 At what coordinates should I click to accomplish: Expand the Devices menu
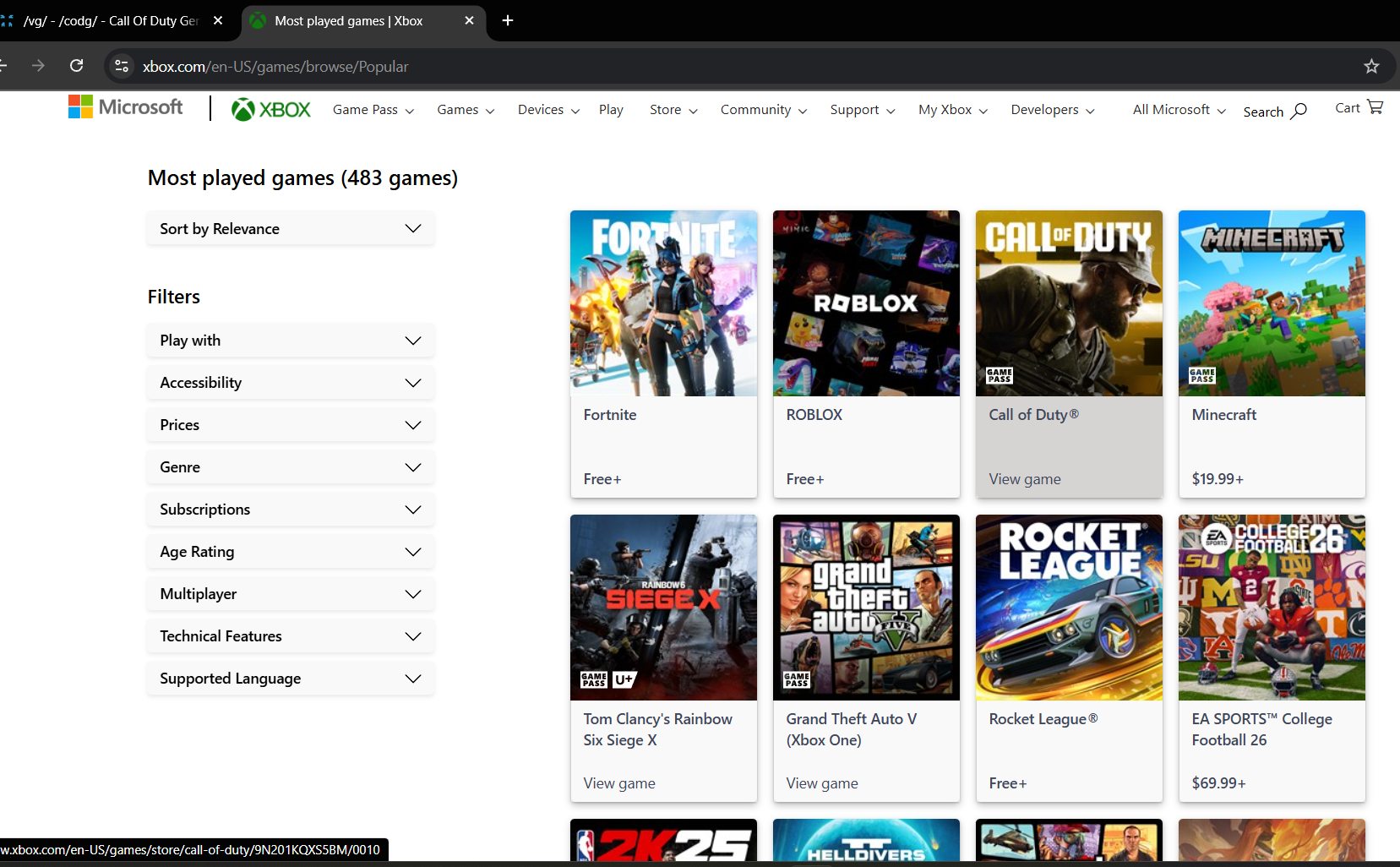pyautogui.click(x=549, y=110)
